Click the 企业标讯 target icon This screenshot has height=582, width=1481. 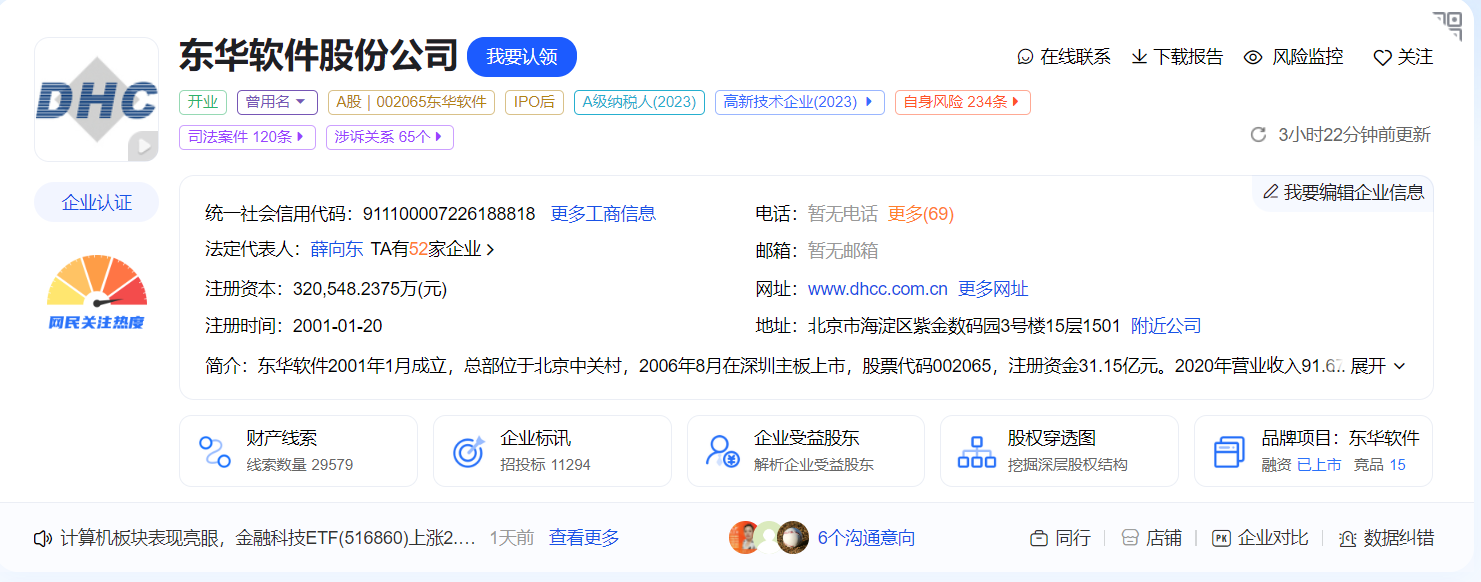click(x=469, y=451)
